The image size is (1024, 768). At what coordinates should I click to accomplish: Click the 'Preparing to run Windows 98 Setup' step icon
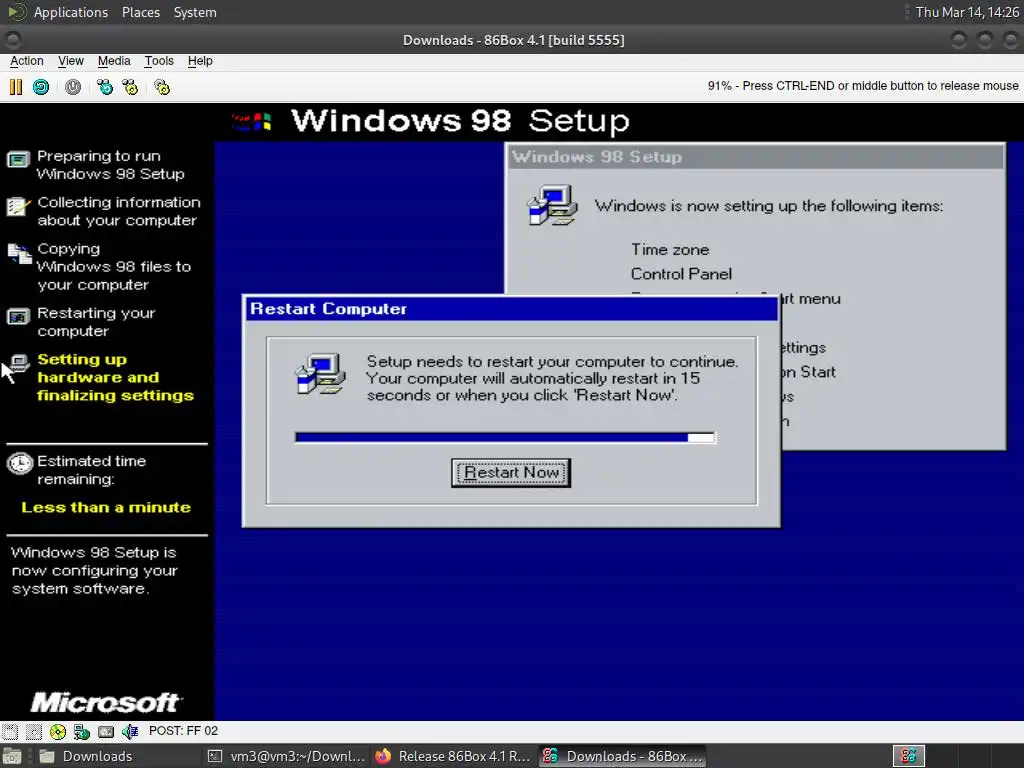[x=18, y=159]
